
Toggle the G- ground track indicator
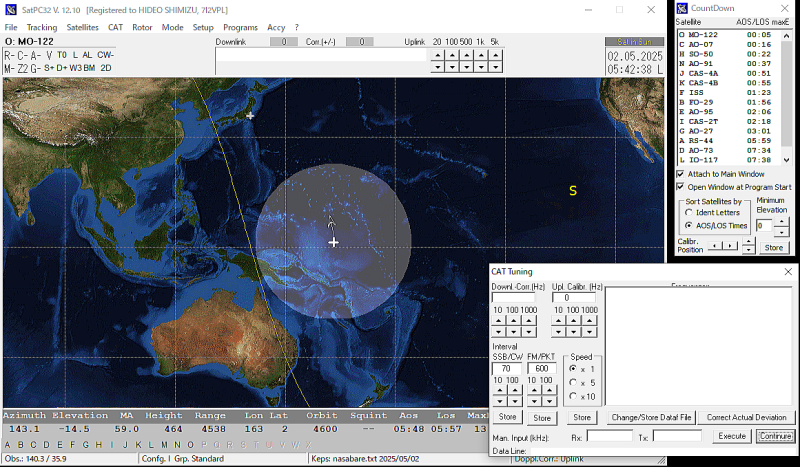point(36,68)
